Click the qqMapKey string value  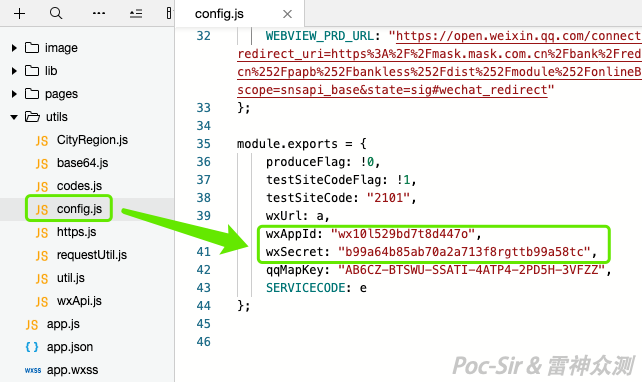[471, 270]
